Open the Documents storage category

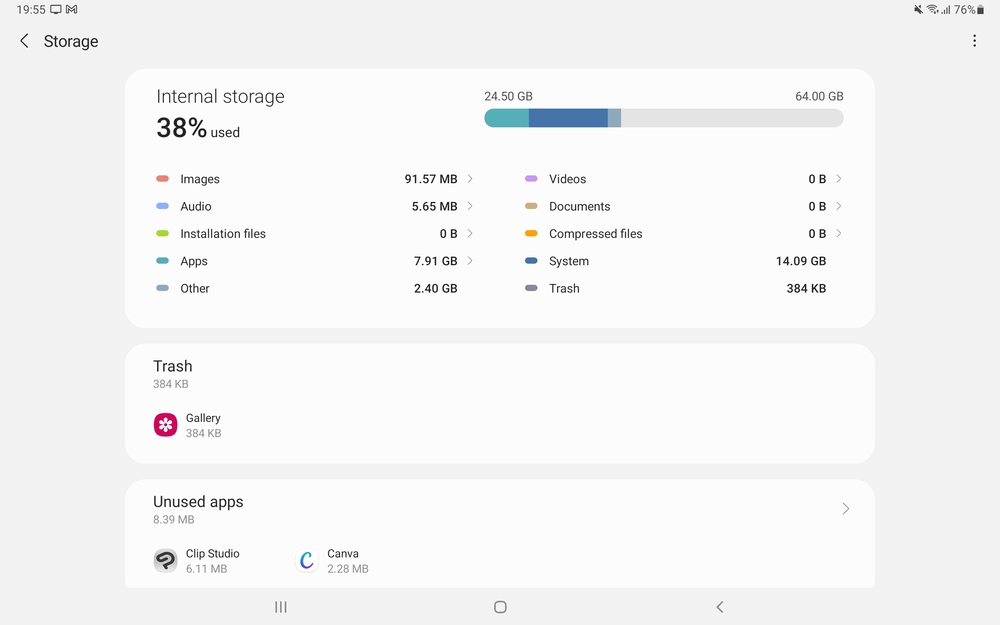pos(579,206)
